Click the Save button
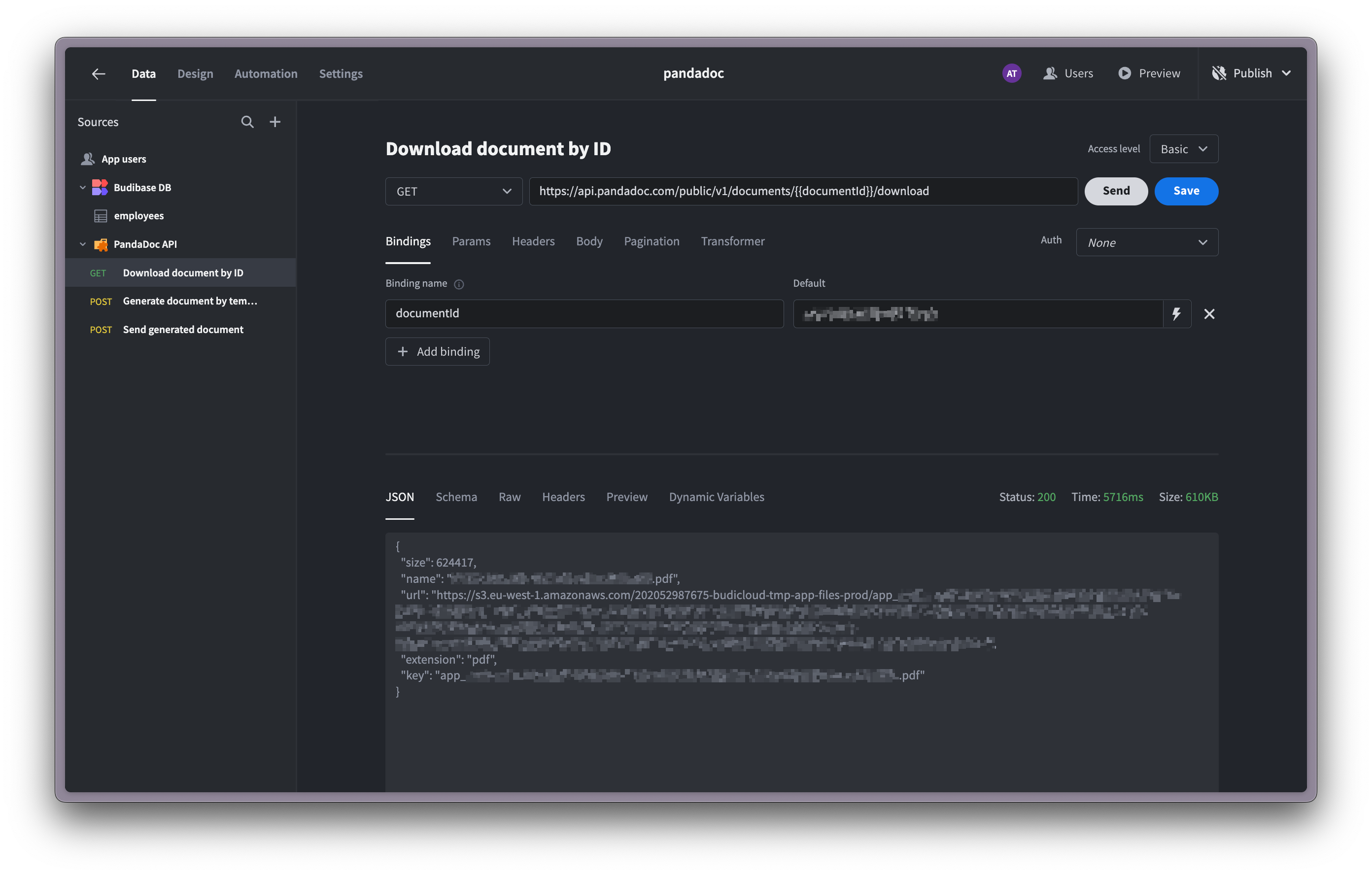 [1186, 191]
